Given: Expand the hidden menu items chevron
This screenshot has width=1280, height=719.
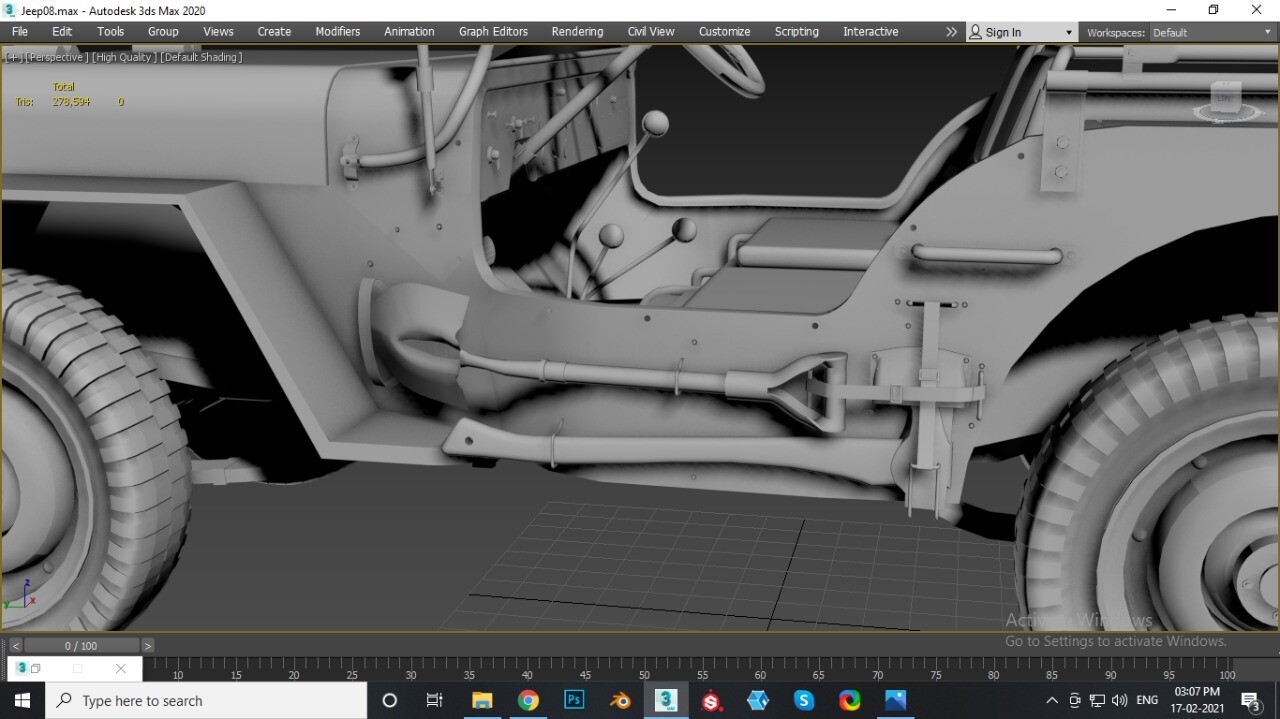Looking at the screenshot, I should click(x=951, y=32).
